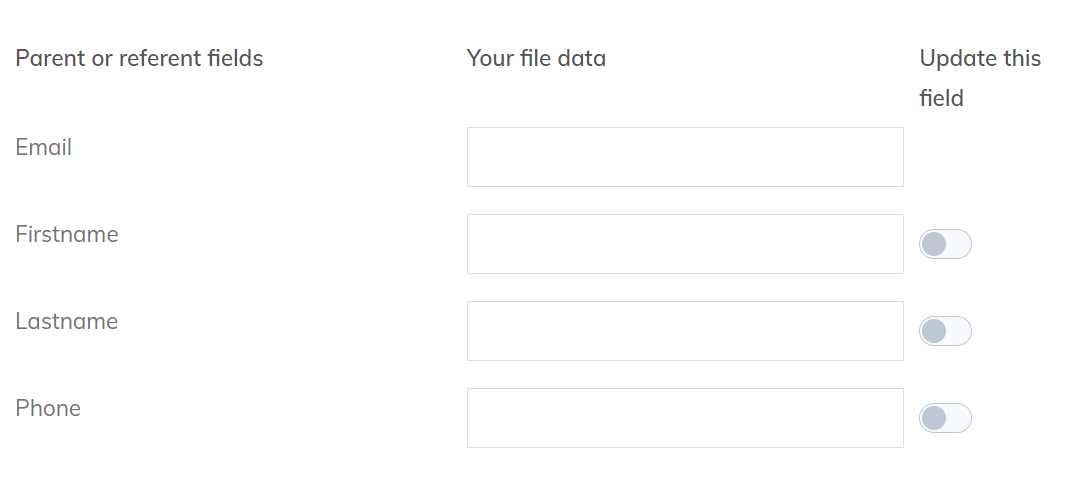The image size is (1081, 500).
Task: Click the Email file data input
Action: pyautogui.click(x=685, y=157)
